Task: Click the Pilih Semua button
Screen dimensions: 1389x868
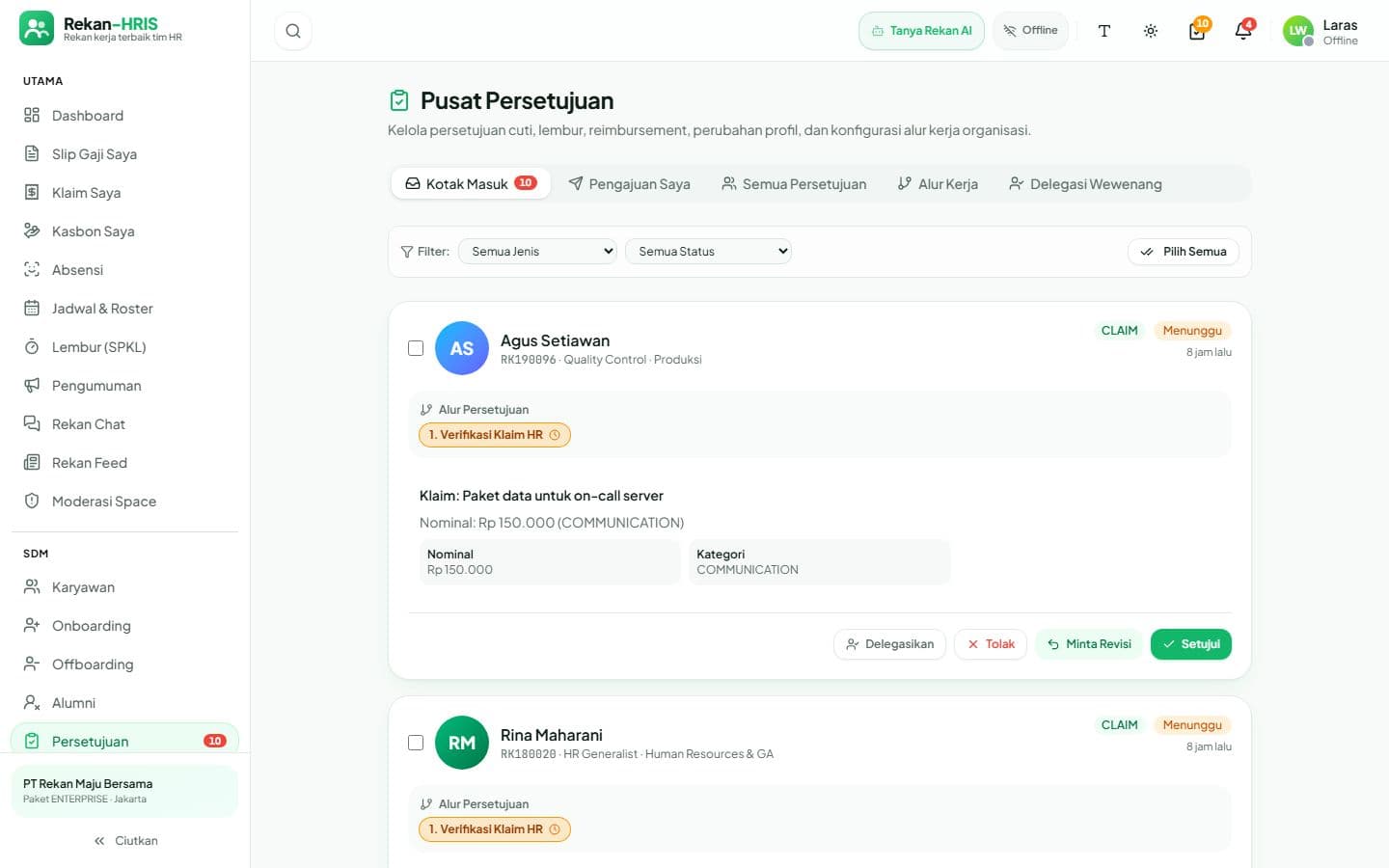Action: 1184,252
